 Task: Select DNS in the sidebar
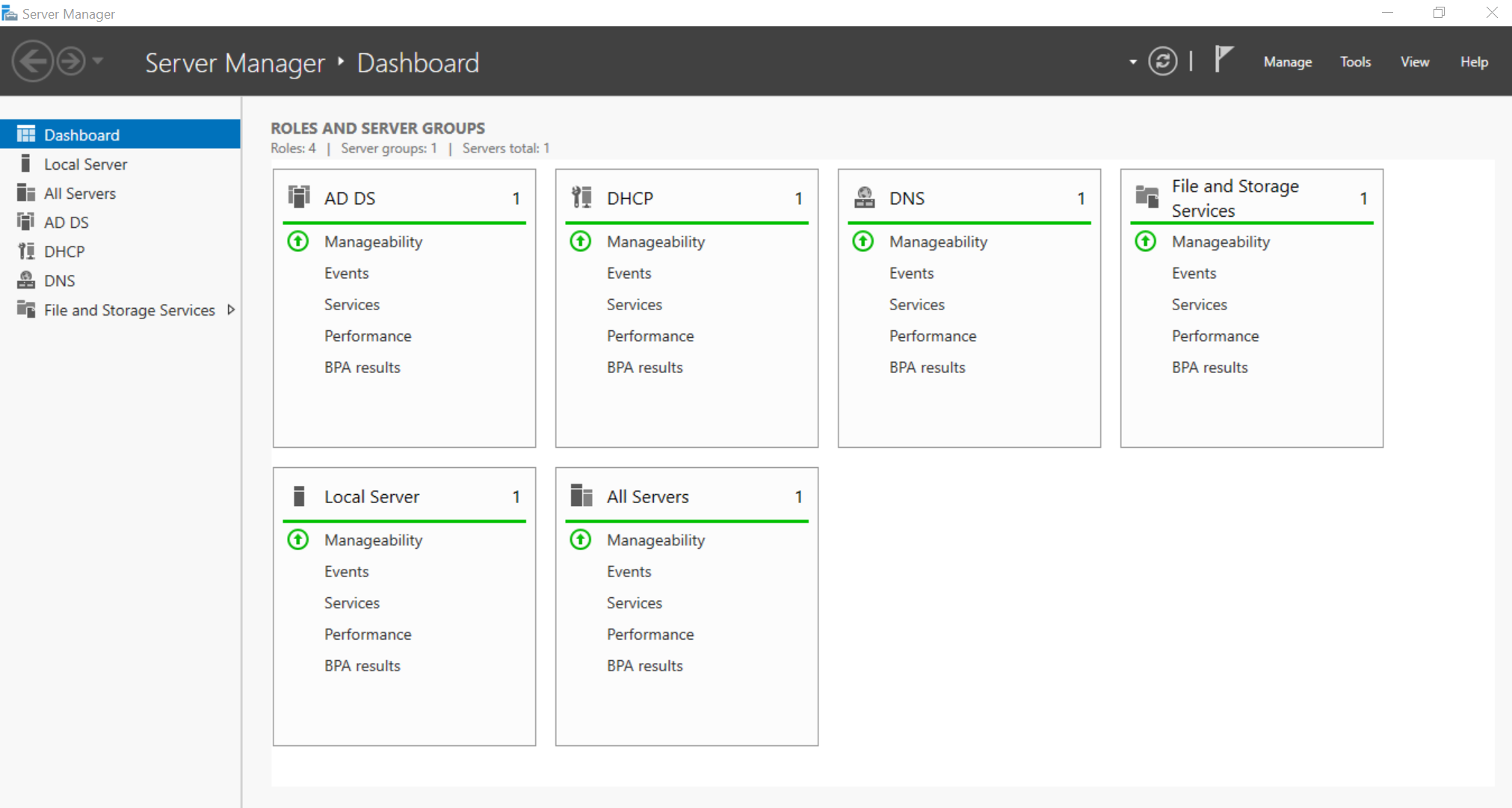click(120, 280)
